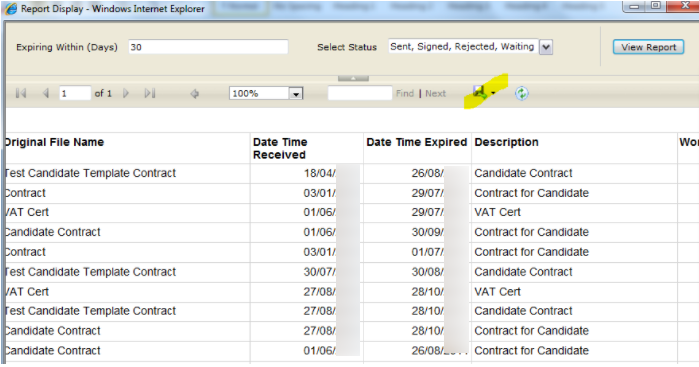
Task: Click Description column header
Action: click(506, 142)
